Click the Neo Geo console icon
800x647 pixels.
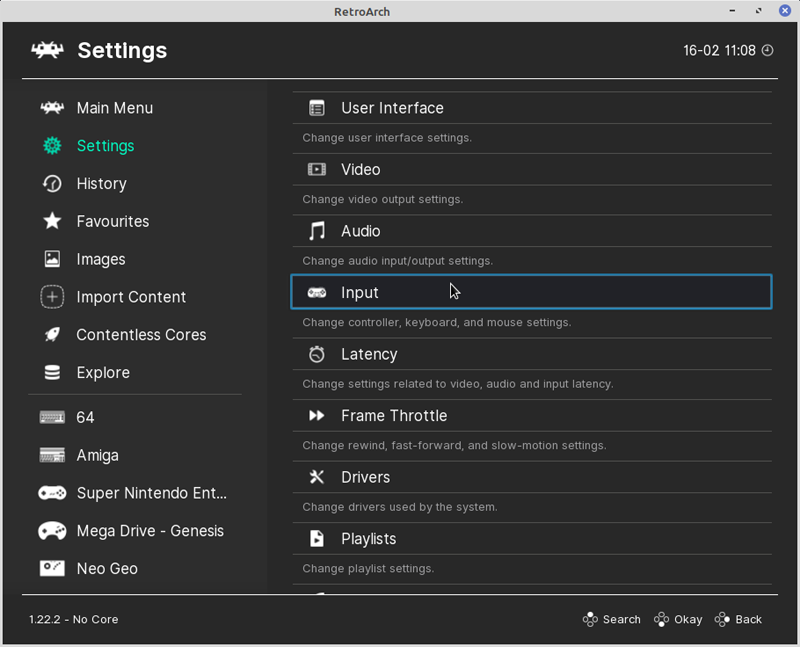click(52, 568)
